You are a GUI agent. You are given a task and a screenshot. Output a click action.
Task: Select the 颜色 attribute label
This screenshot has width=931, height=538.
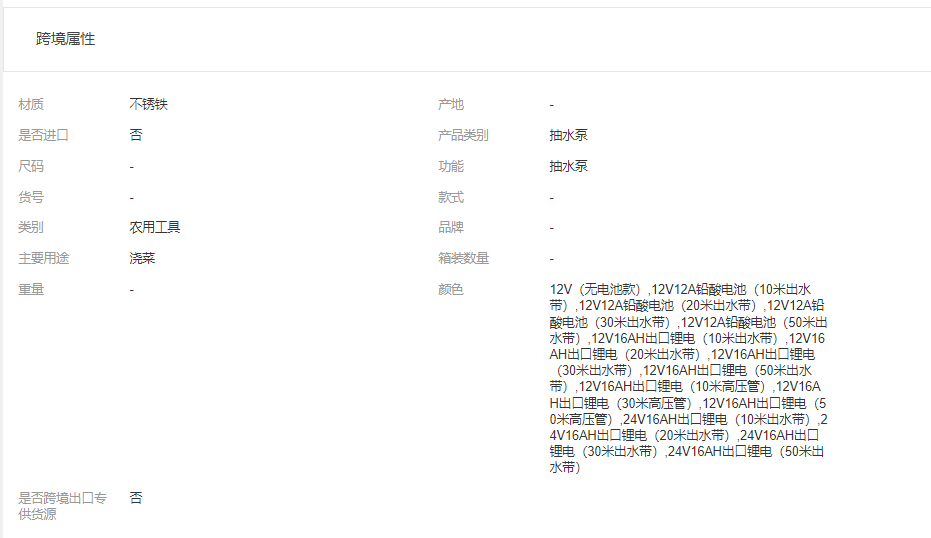click(450, 289)
